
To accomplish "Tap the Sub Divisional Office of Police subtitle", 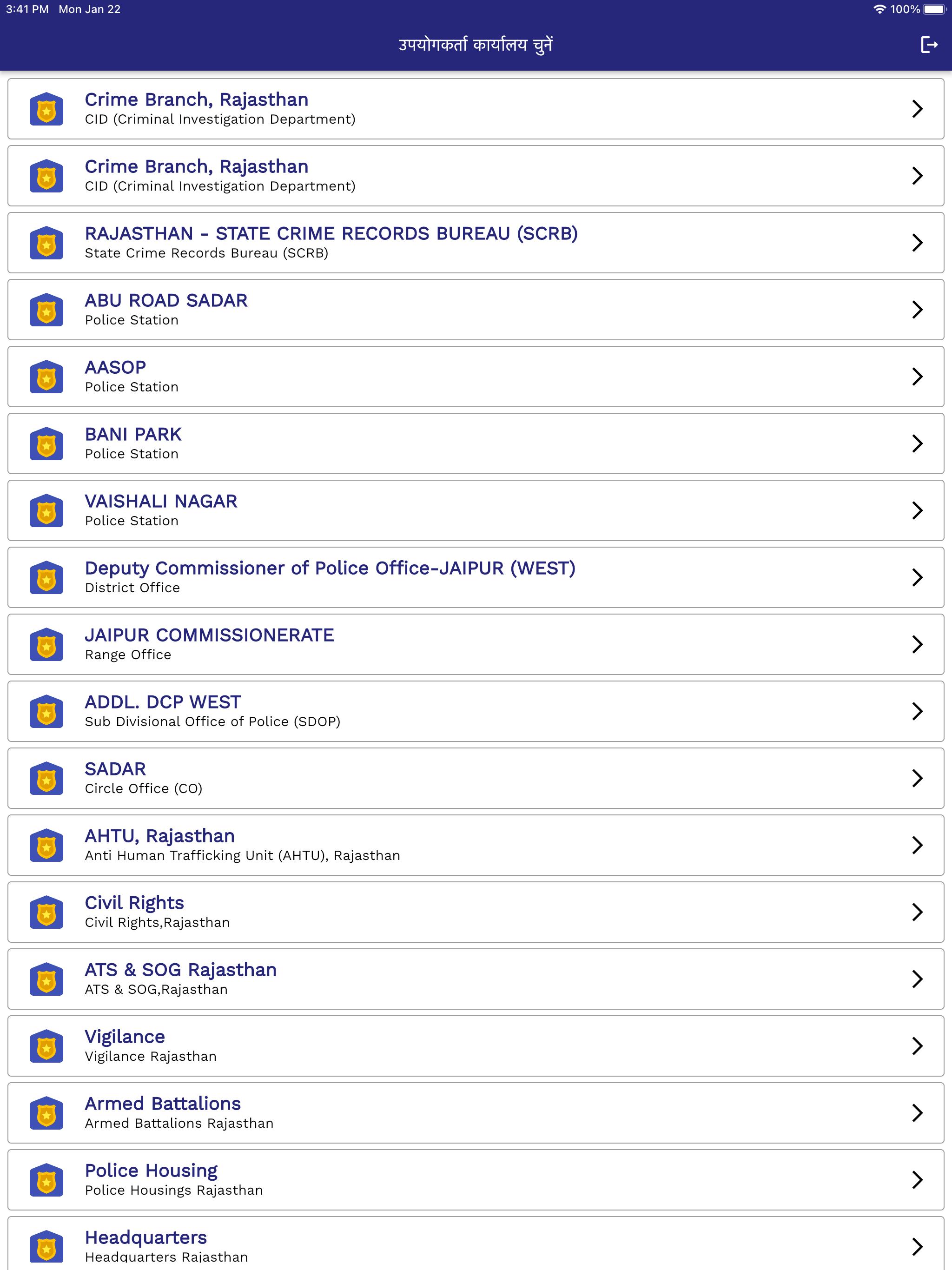I will coord(212,721).
